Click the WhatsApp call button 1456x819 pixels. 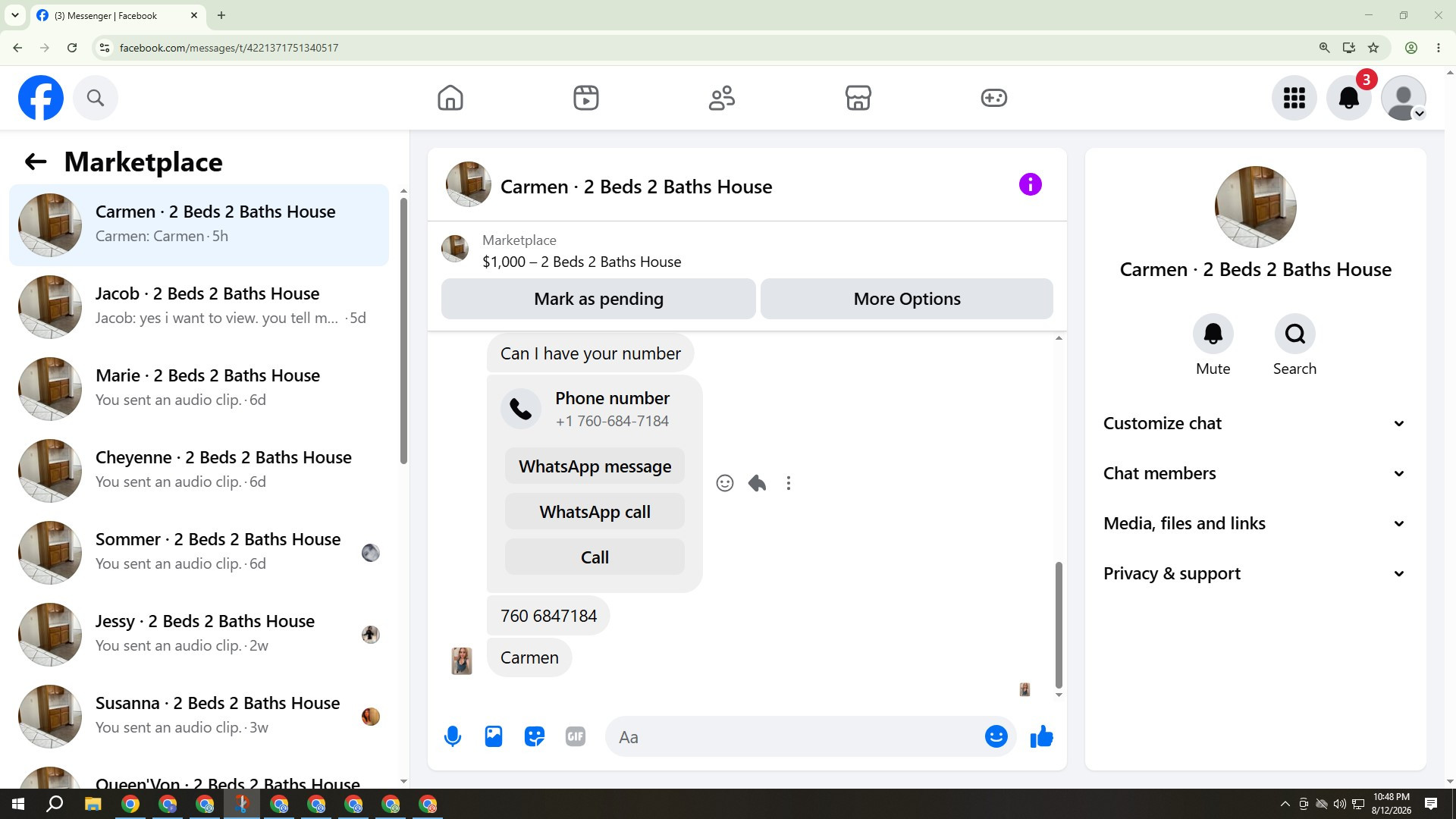[595, 512]
